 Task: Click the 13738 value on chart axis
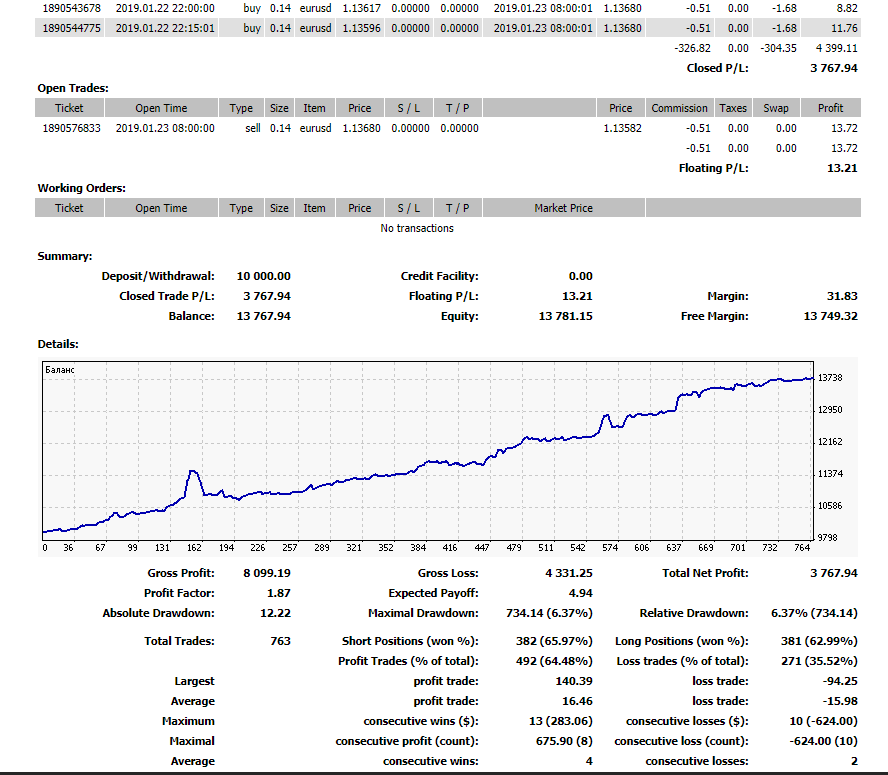(830, 378)
